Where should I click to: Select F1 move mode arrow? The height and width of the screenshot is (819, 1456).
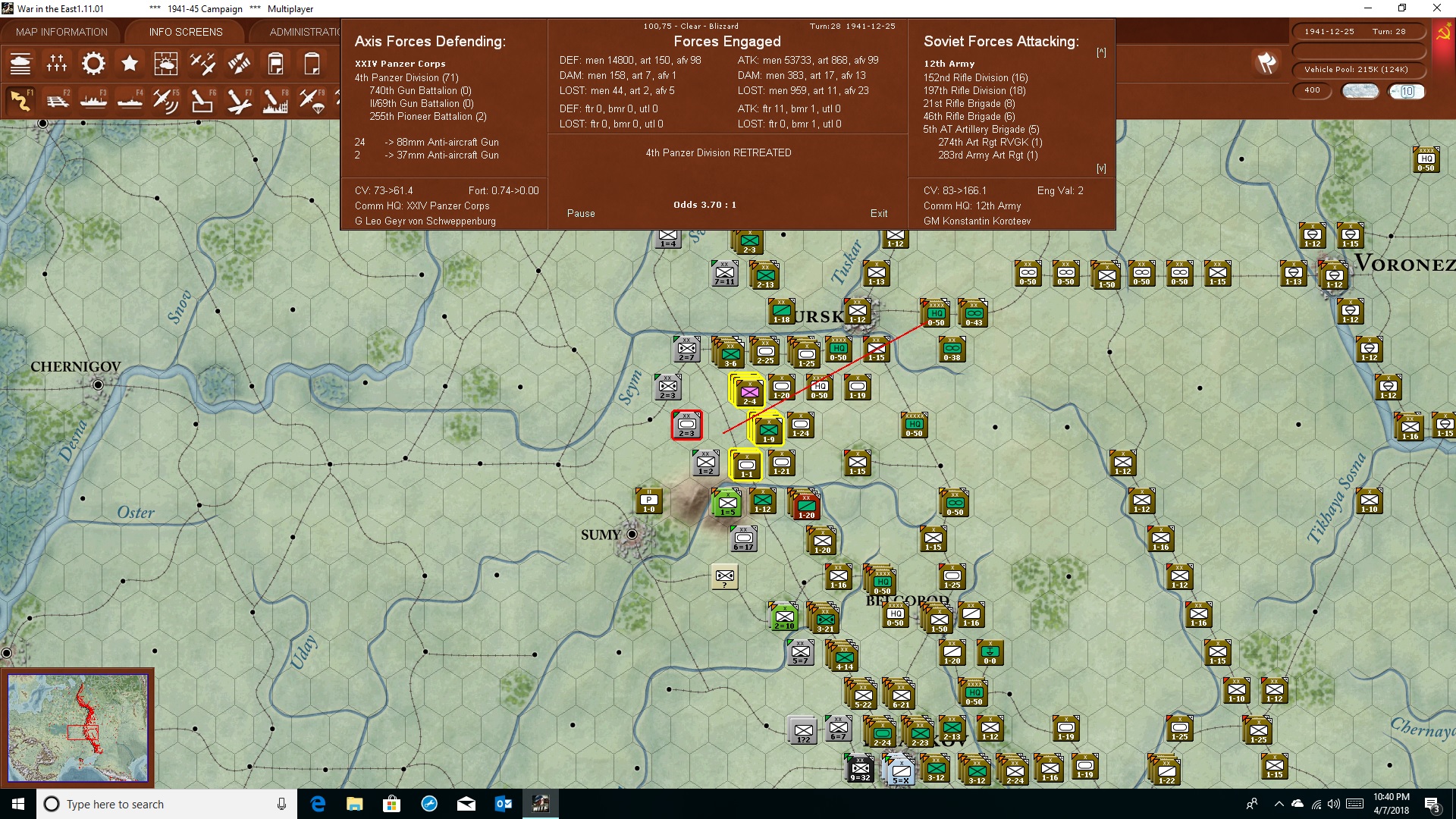(x=20, y=100)
